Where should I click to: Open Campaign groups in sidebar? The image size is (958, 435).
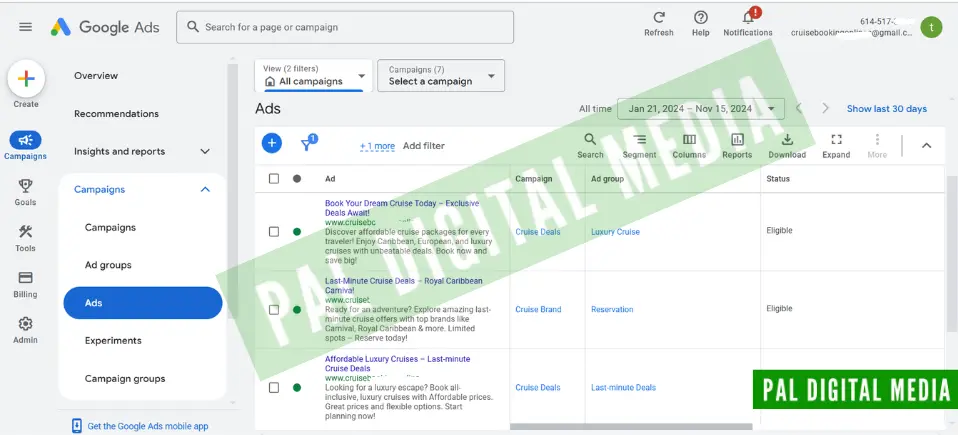[125, 379]
